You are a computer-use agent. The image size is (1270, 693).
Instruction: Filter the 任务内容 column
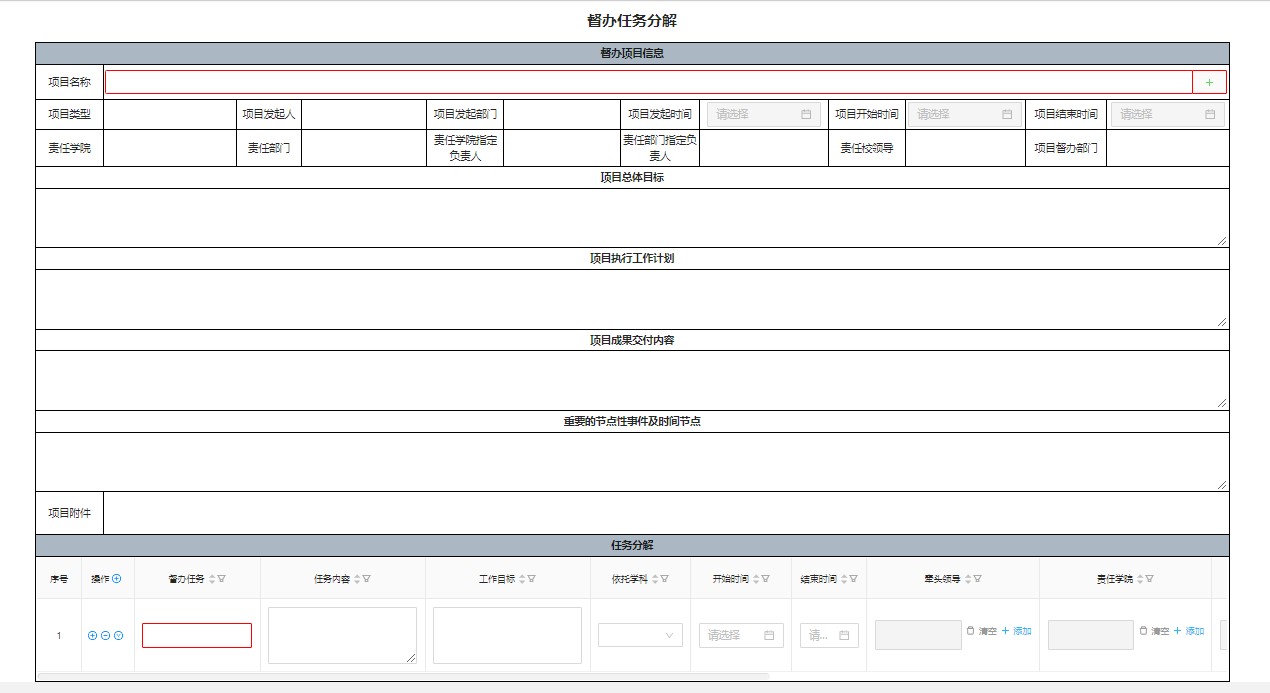tap(367, 579)
